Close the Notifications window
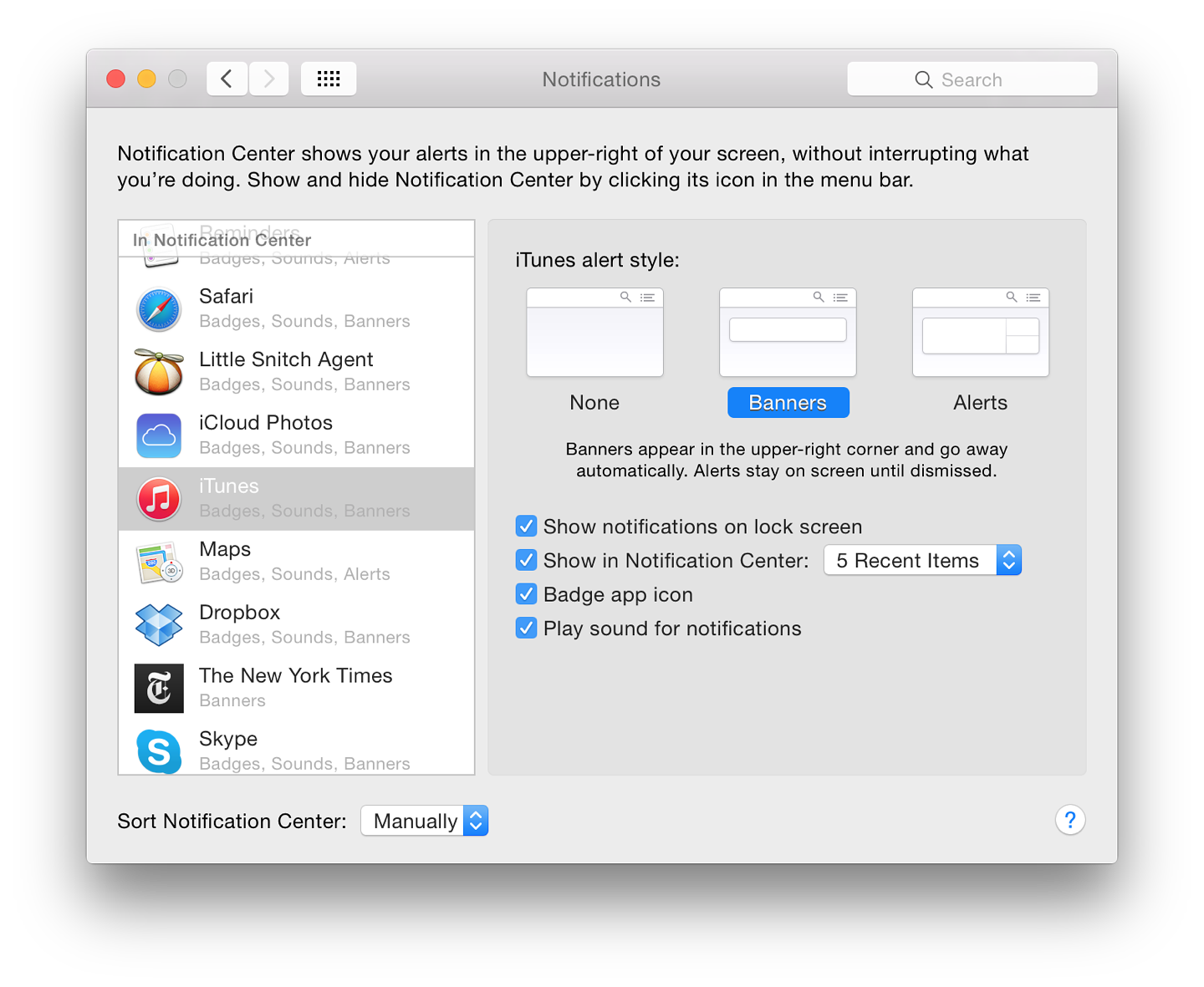Image resolution: width=1204 pixels, height=987 pixels. [x=116, y=79]
